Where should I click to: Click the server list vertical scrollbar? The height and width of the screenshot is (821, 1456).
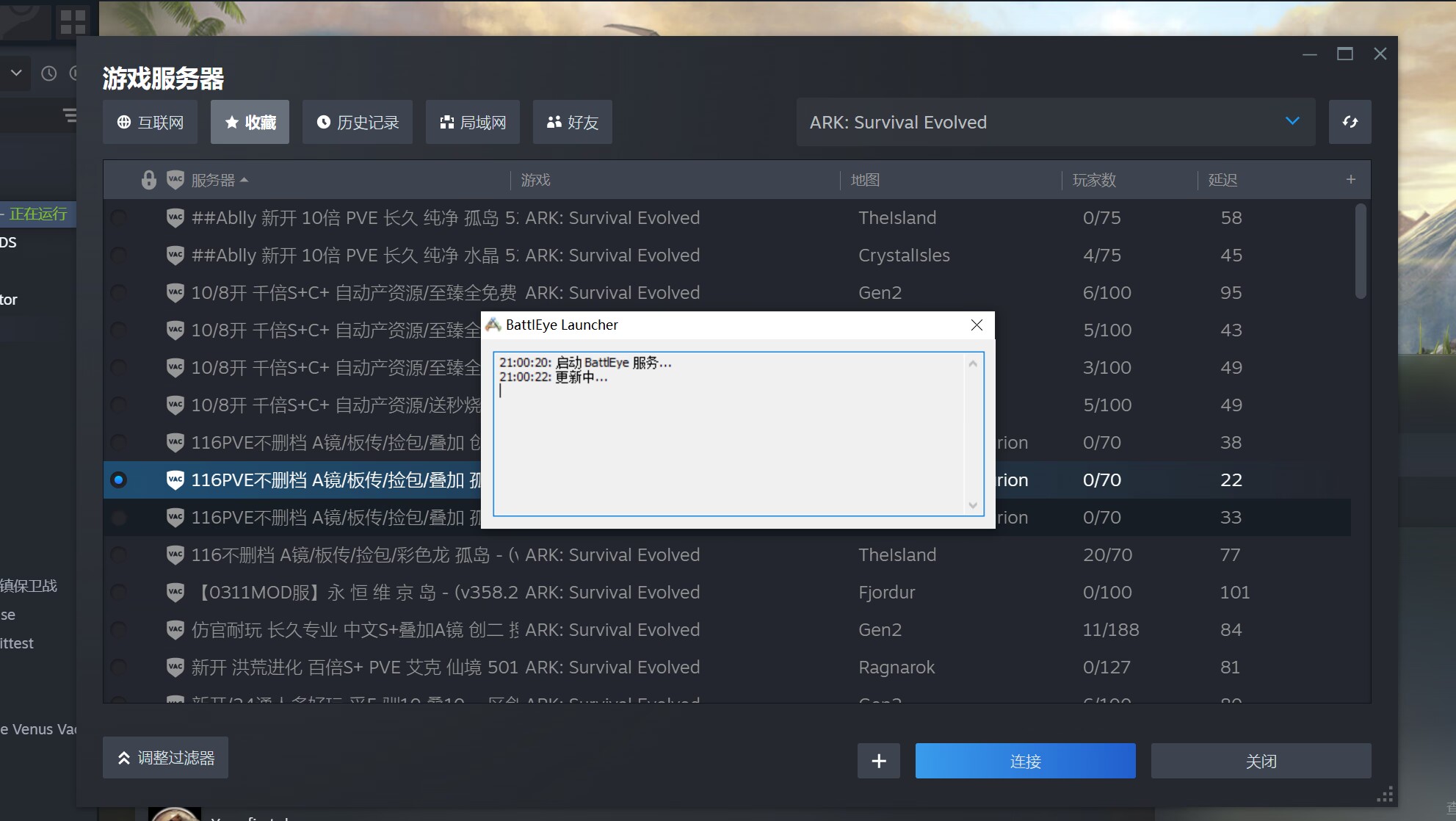point(1361,251)
